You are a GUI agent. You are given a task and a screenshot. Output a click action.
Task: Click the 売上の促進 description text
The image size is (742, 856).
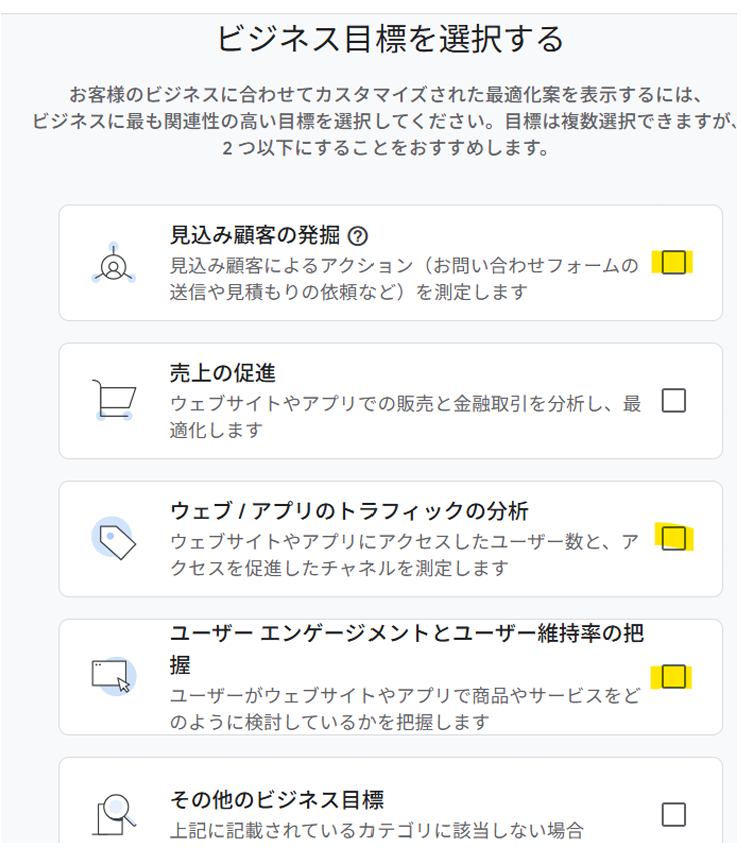405,417
